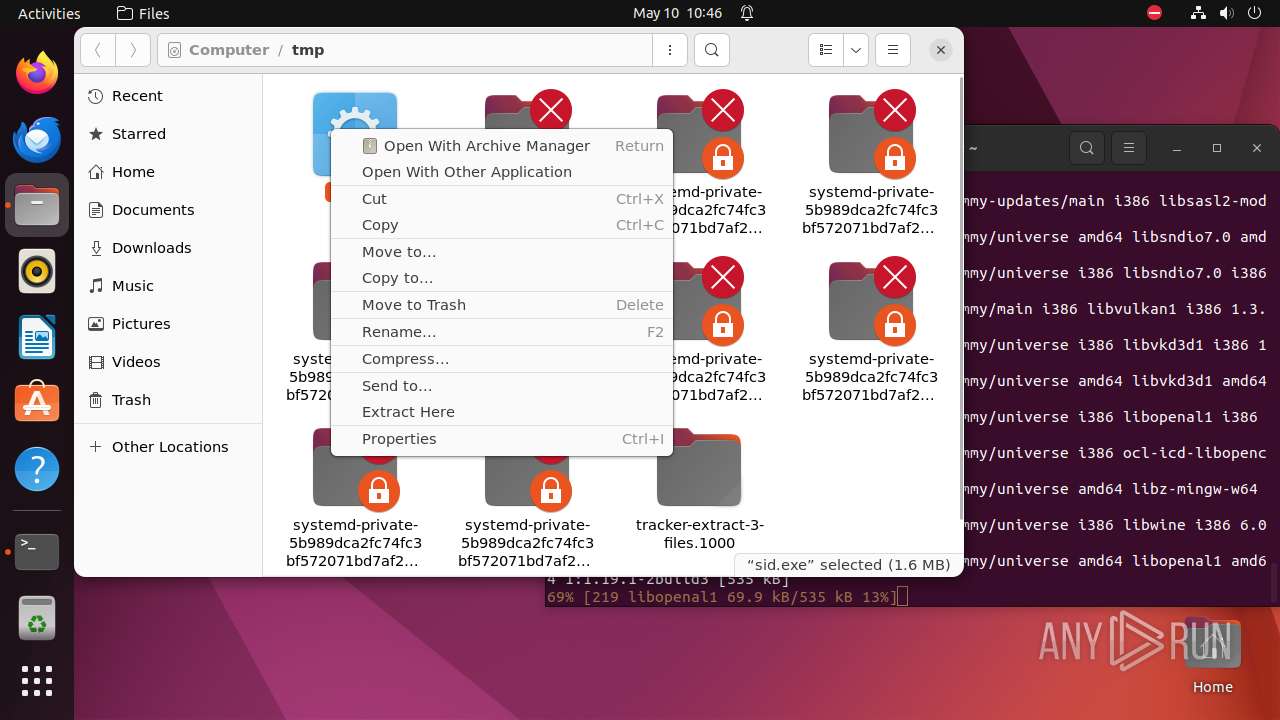Image resolution: width=1280 pixels, height=720 pixels.
Task: Open Terminal from the dock
Action: click(x=37, y=551)
